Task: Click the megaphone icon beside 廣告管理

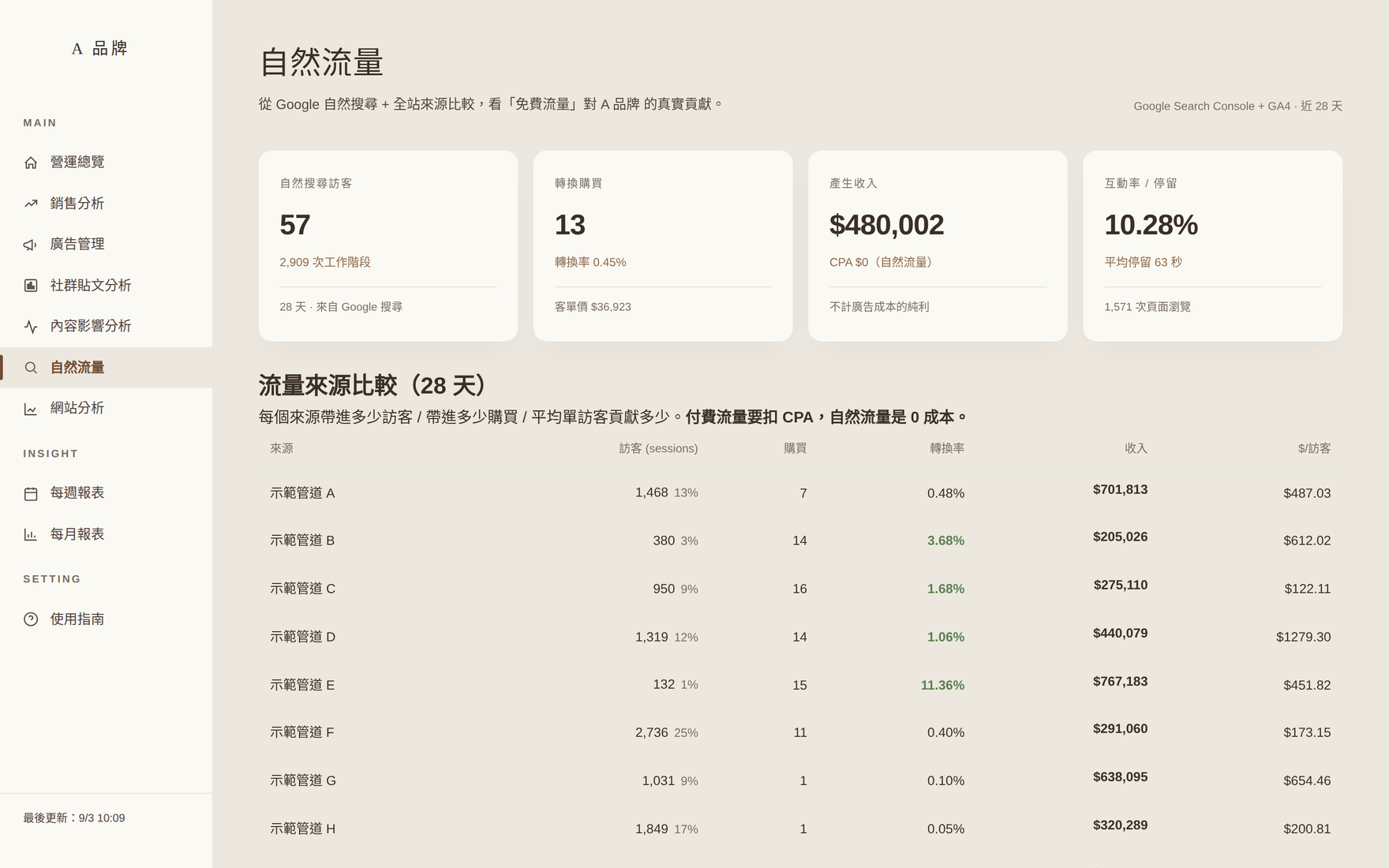Action: click(x=31, y=245)
